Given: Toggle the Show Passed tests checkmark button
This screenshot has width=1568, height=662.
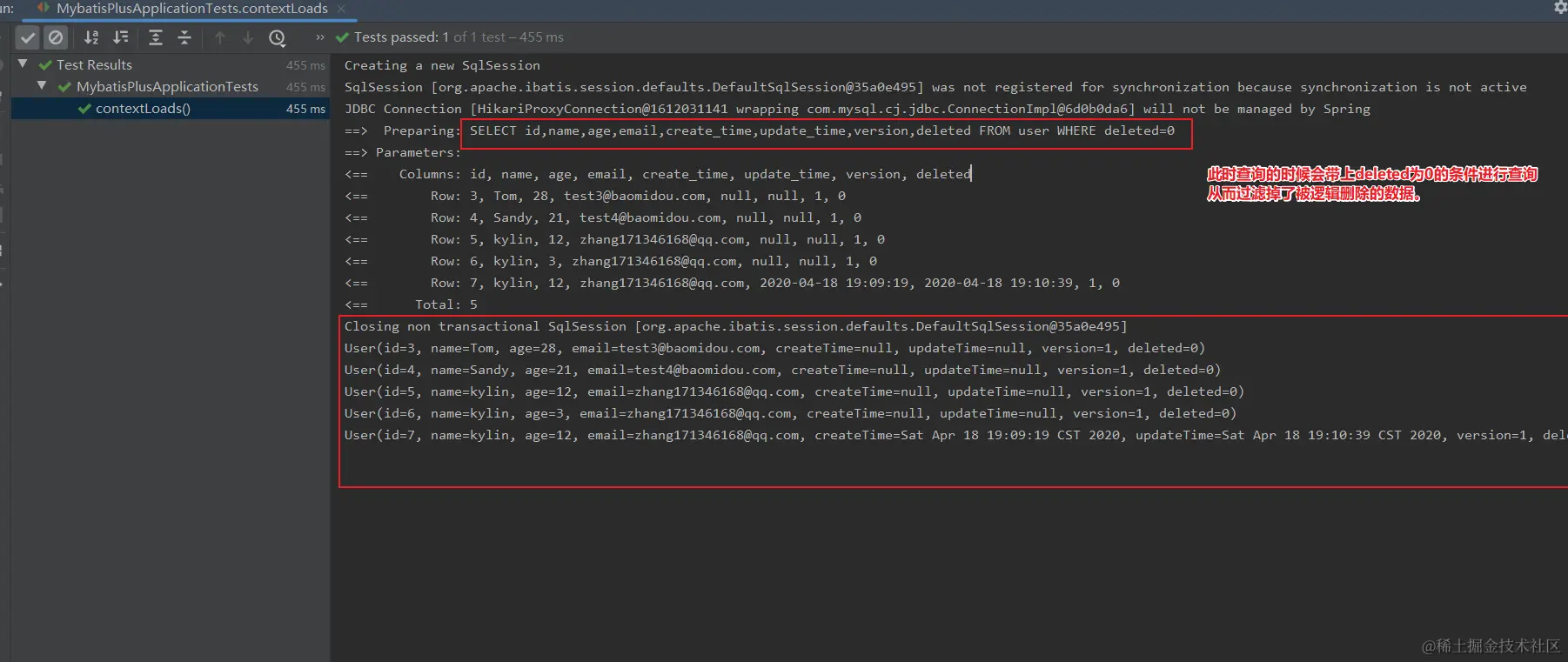Looking at the screenshot, I should click(x=28, y=37).
